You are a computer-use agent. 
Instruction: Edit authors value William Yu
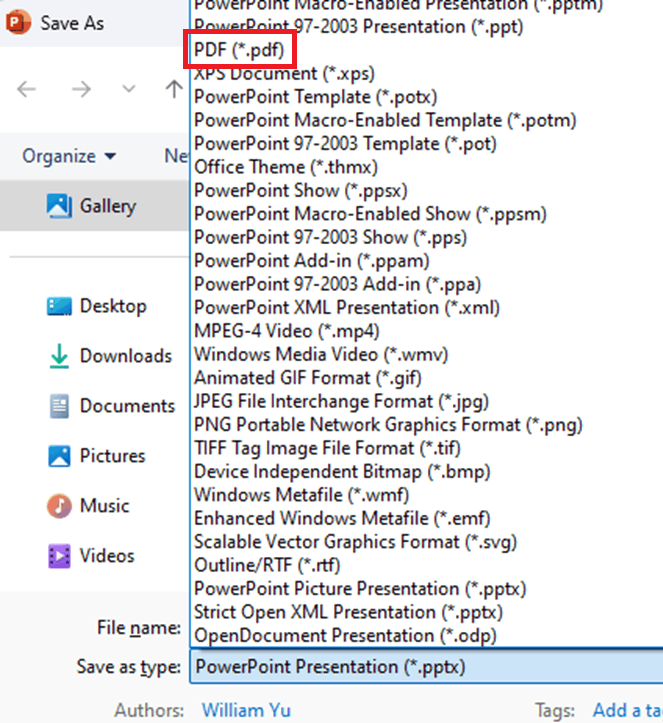(246, 710)
